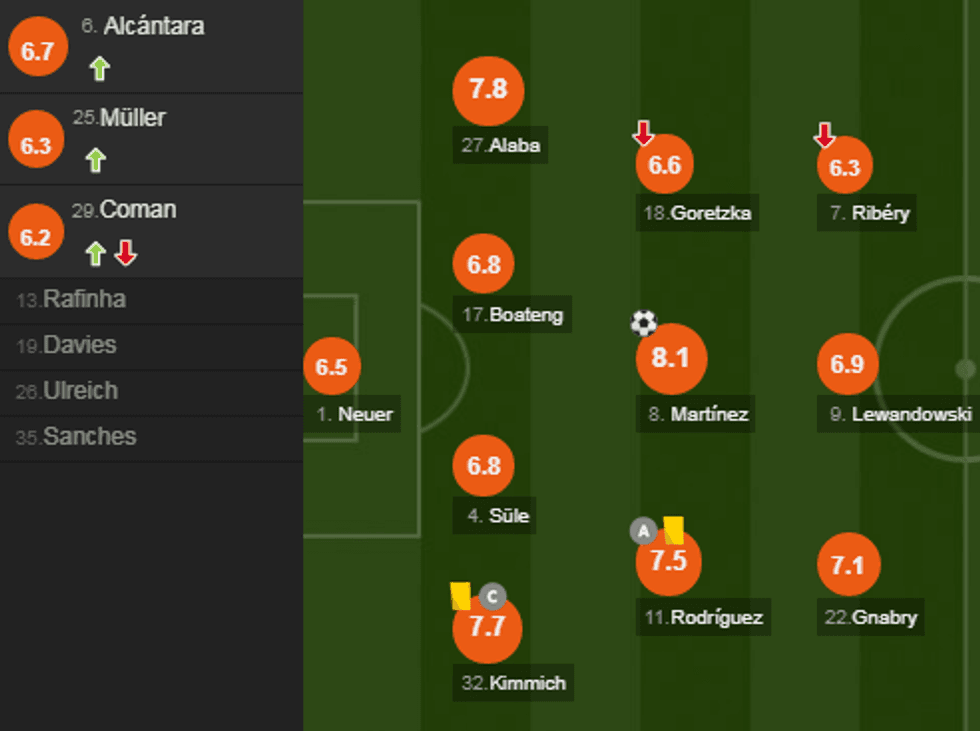Click the green sub-on arrow under Alcántara

click(x=99, y=69)
